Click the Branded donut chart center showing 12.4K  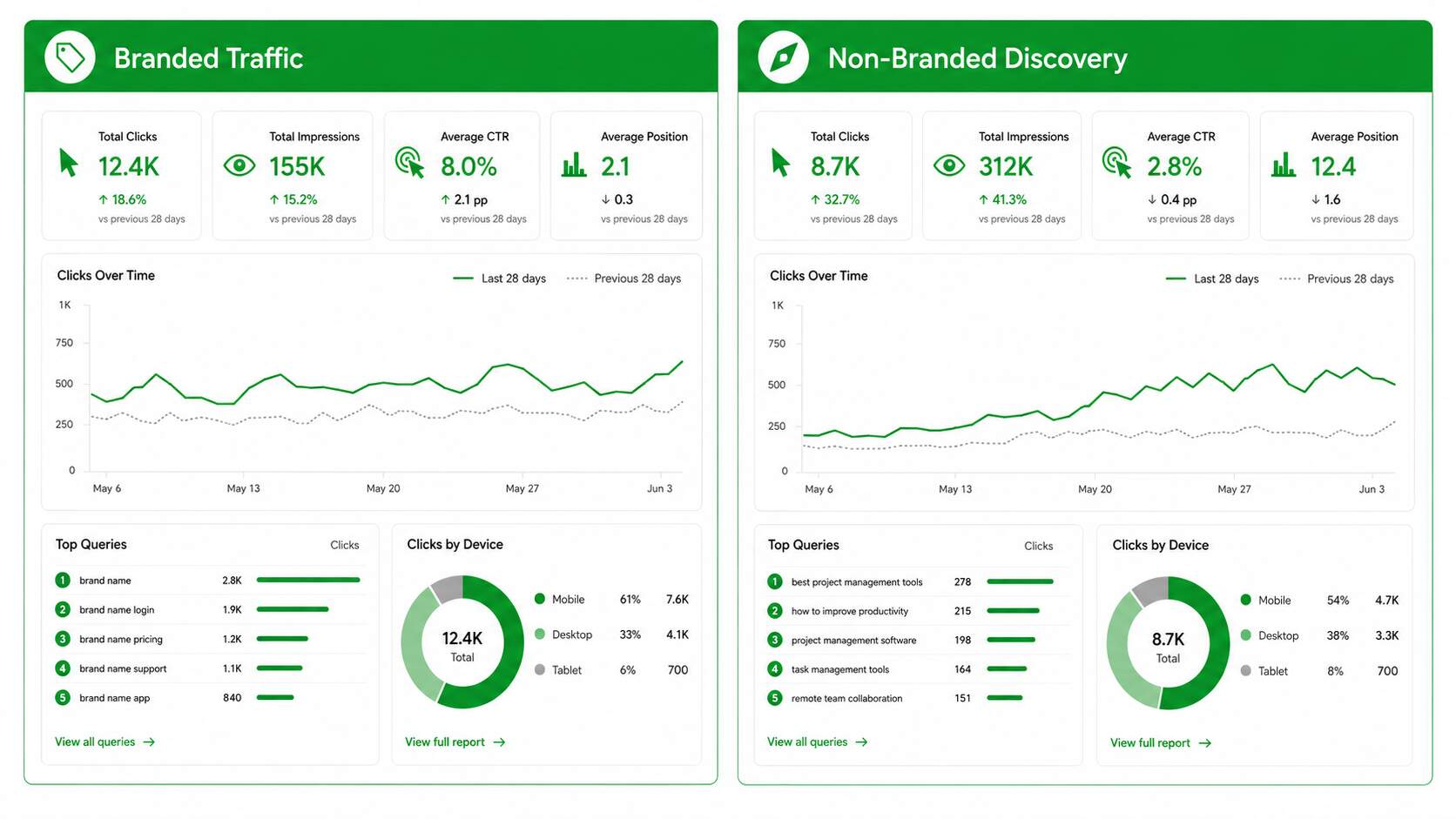(462, 645)
